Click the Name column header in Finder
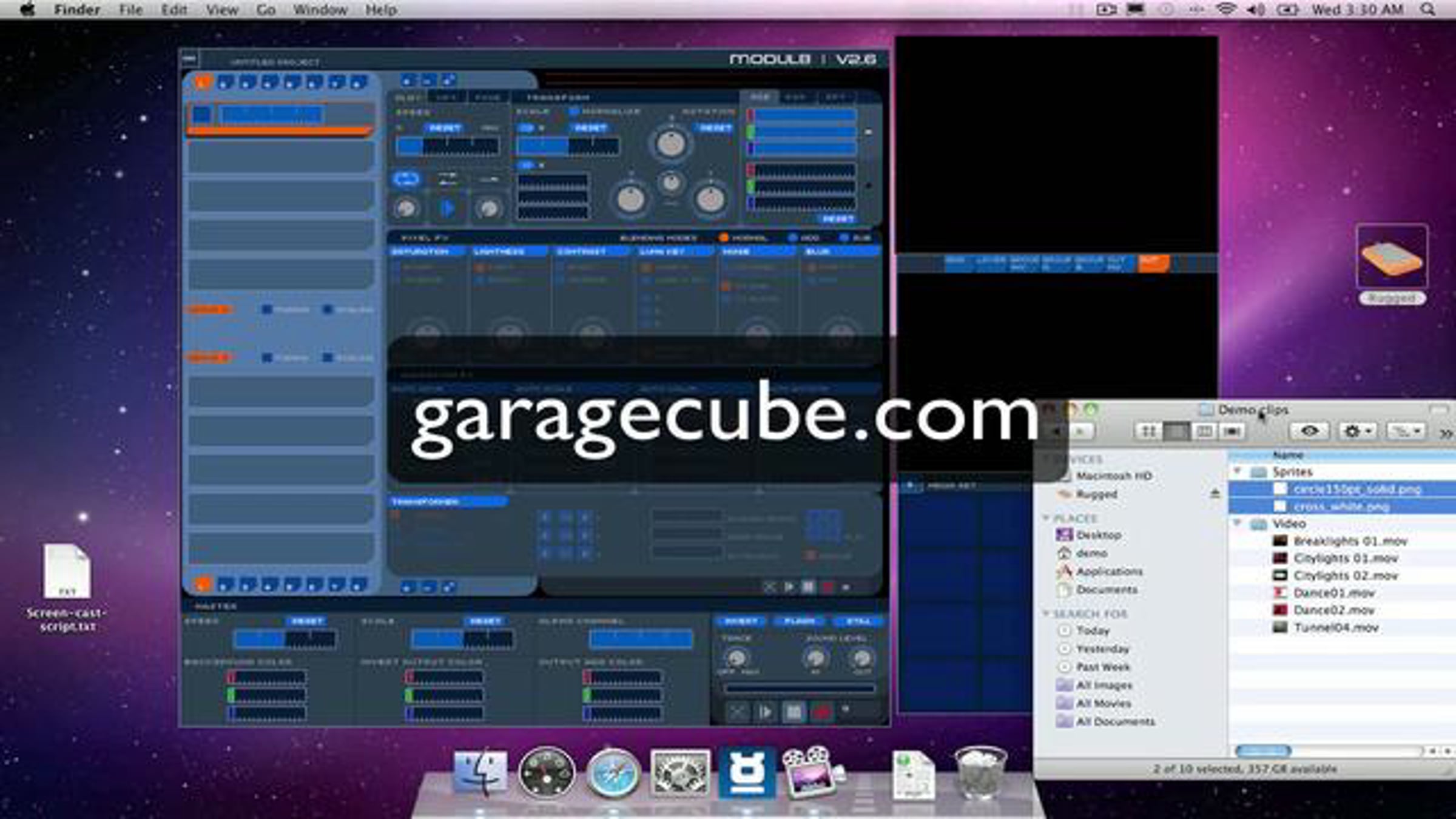The width and height of the screenshot is (1456, 819). 1342,454
